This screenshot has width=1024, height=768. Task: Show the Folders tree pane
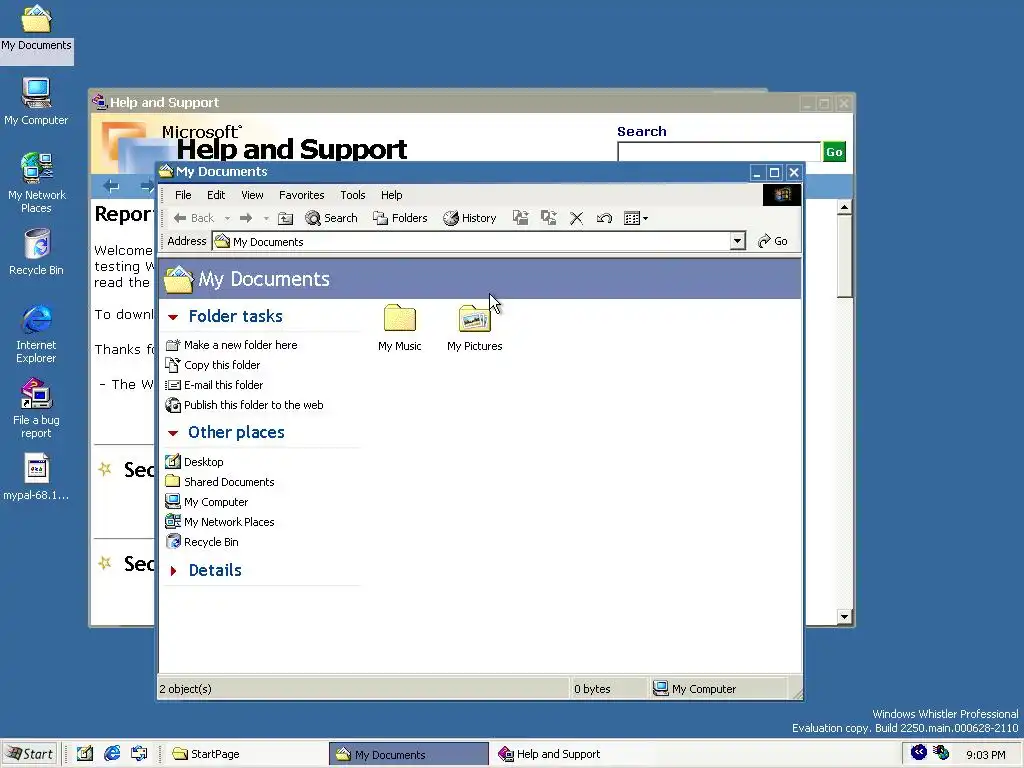pyautogui.click(x=400, y=218)
